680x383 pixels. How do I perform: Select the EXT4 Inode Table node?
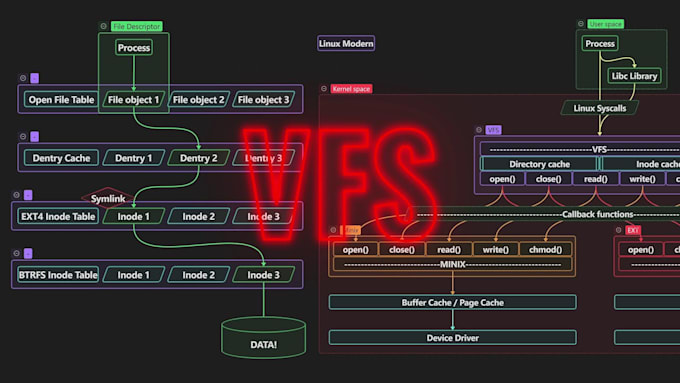coord(58,216)
